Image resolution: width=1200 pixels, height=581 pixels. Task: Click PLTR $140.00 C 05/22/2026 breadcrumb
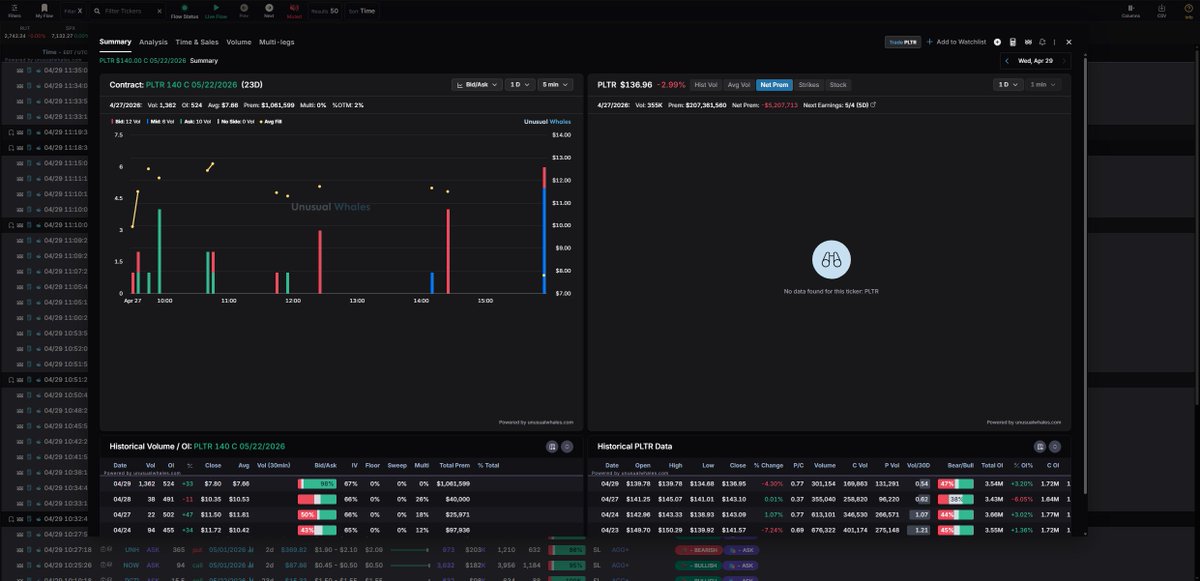(x=143, y=61)
